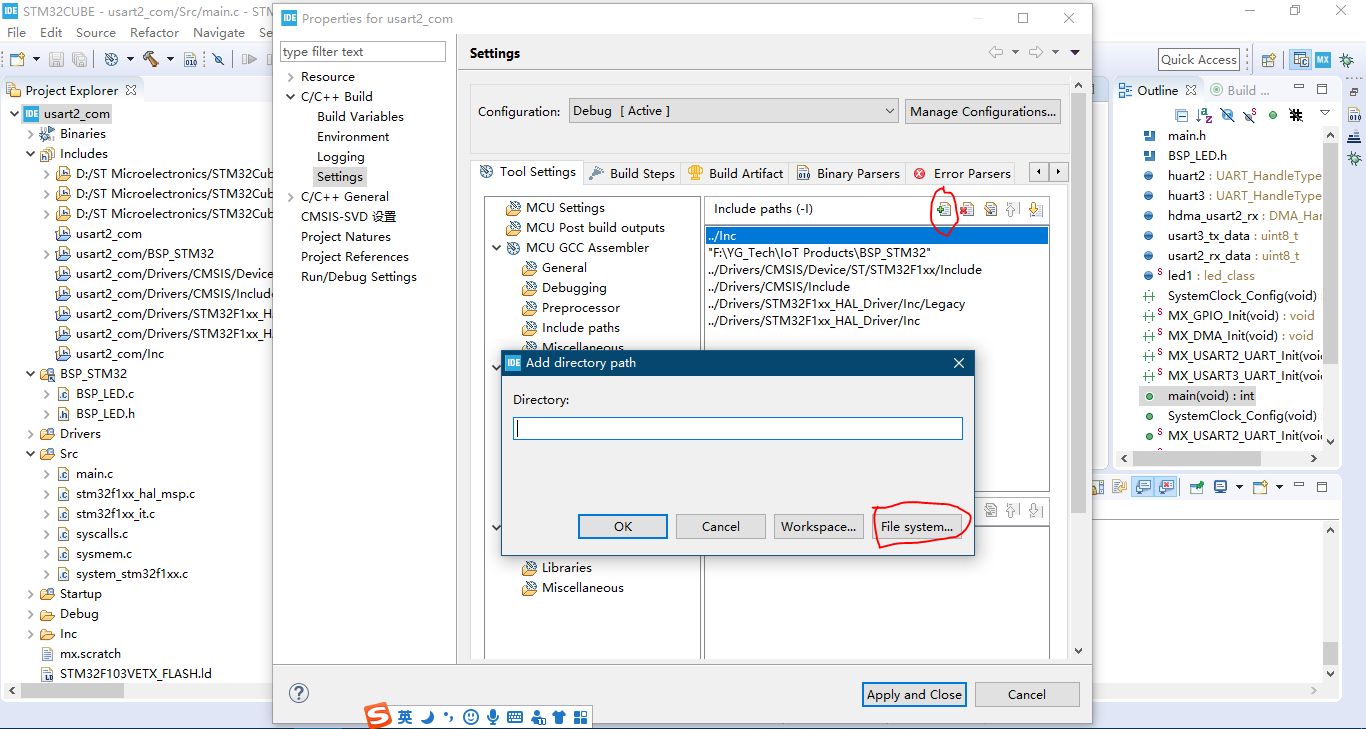1366x729 pixels.
Task: Click the Directory input field
Action: click(738, 429)
